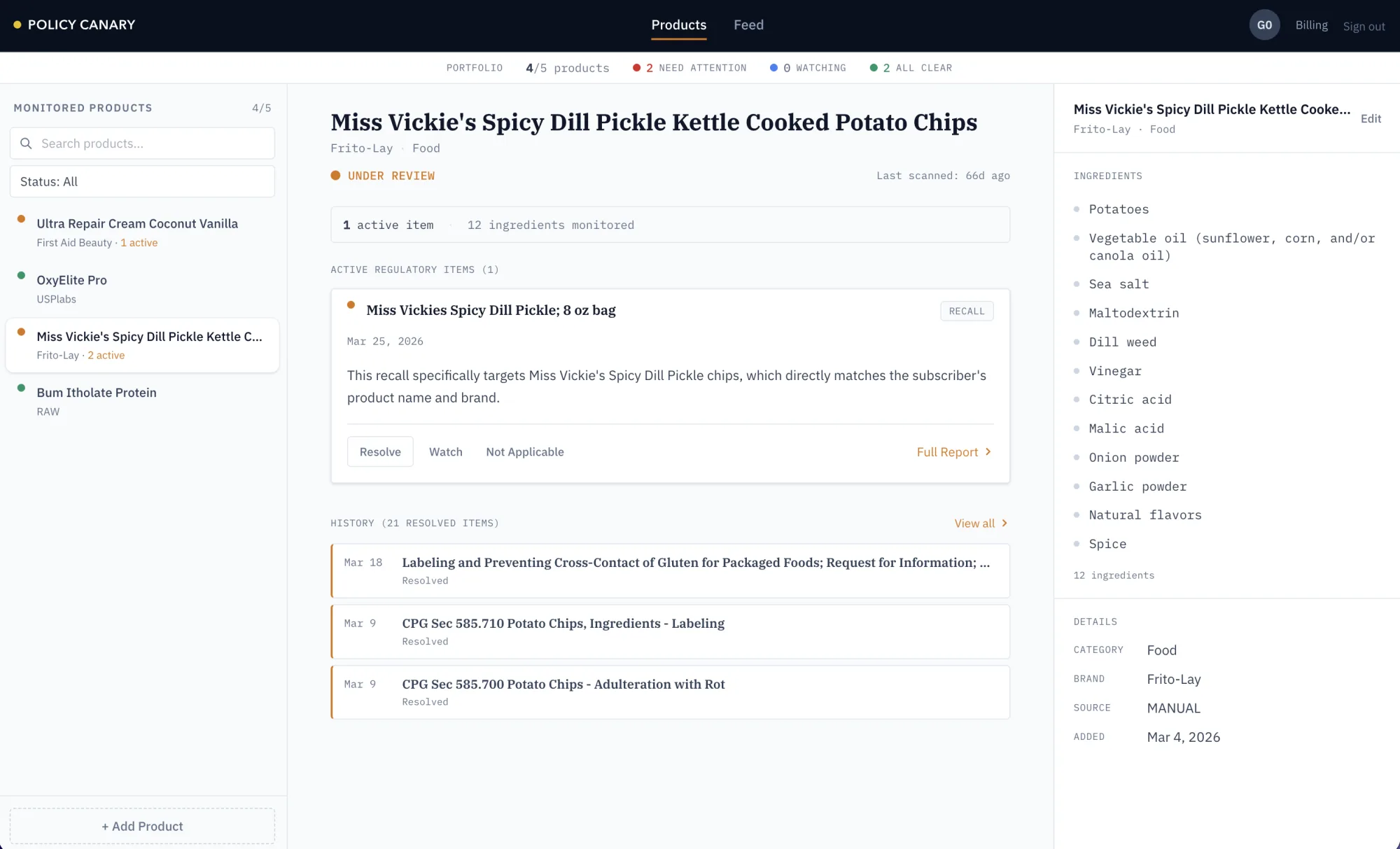Click the 12 ingredients monitored summary
Screen dimensions: 1400x849
[550, 225]
